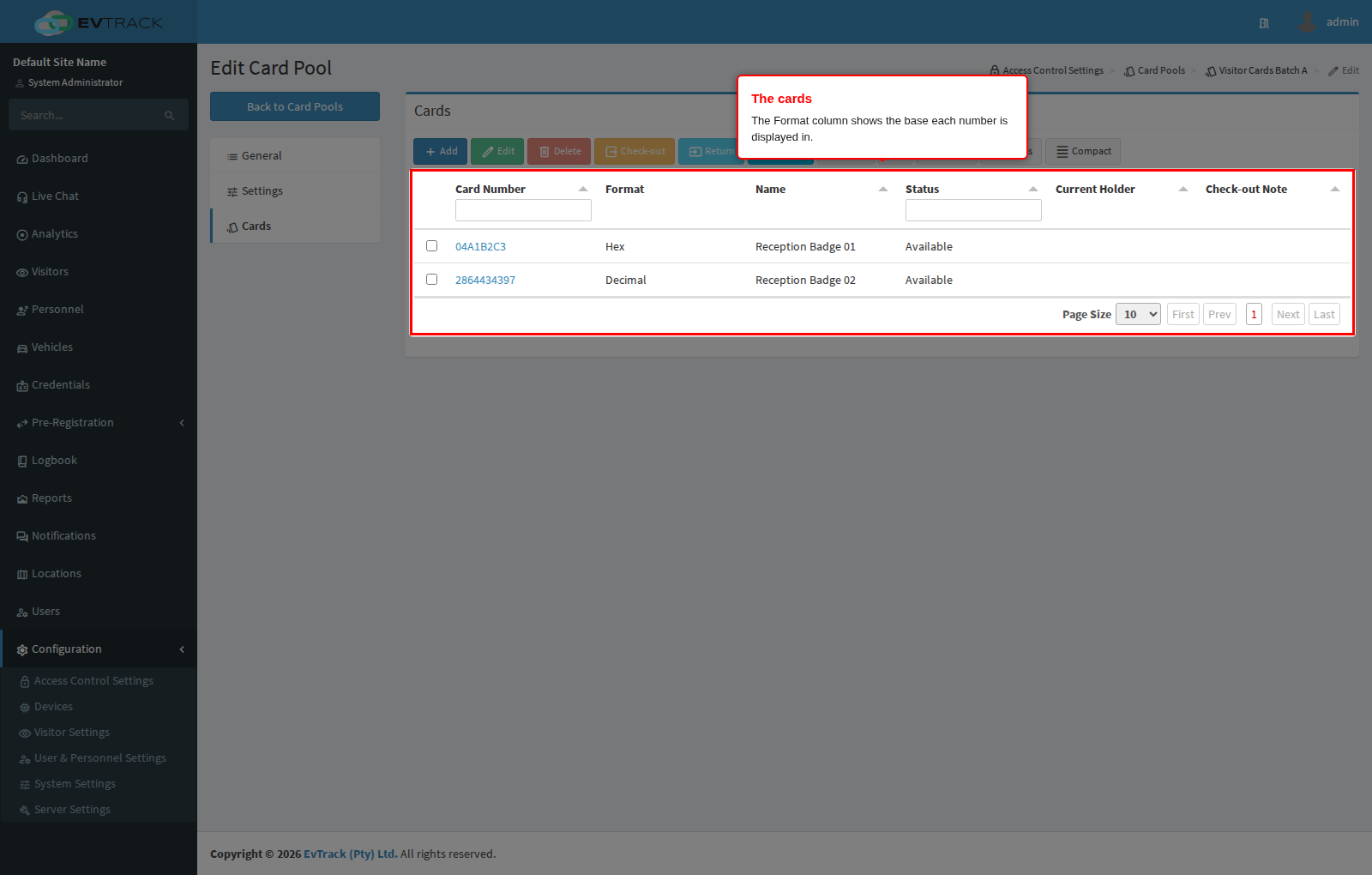Click the Add card button
Viewport: 1372px width, 875px height.
pyautogui.click(x=441, y=152)
